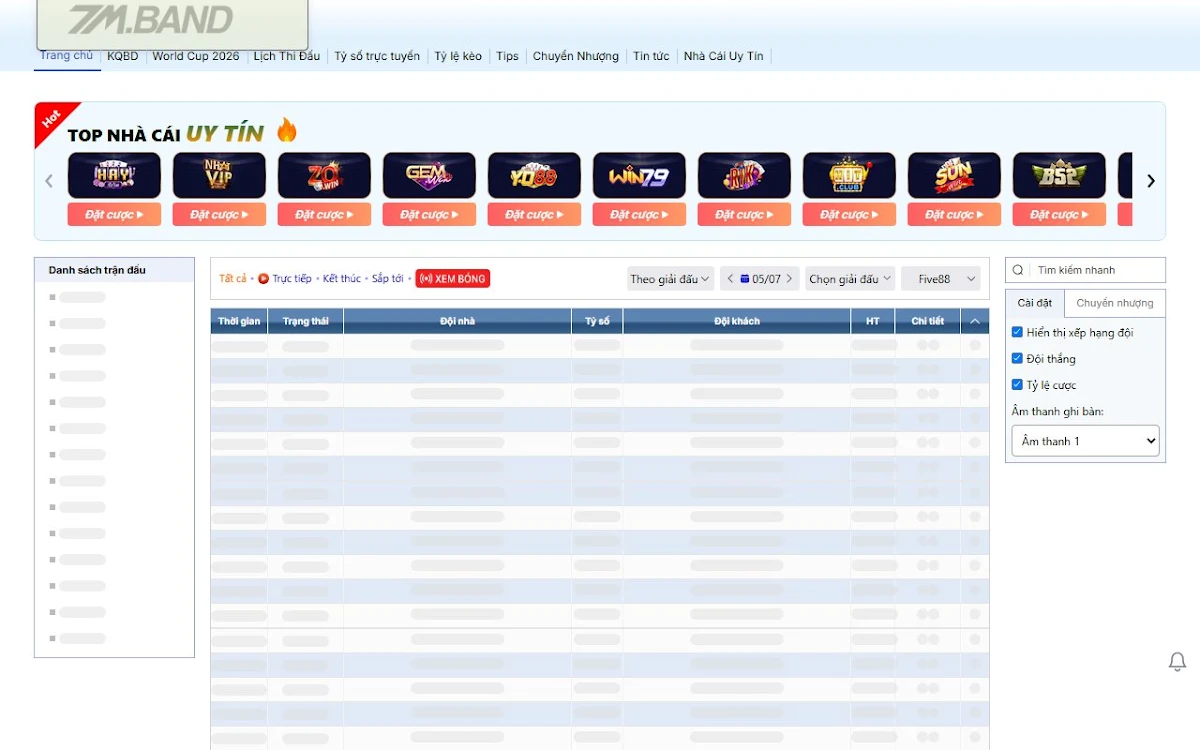Open the WIN79 bookmaker logo
The height and width of the screenshot is (750, 1200).
point(639,176)
